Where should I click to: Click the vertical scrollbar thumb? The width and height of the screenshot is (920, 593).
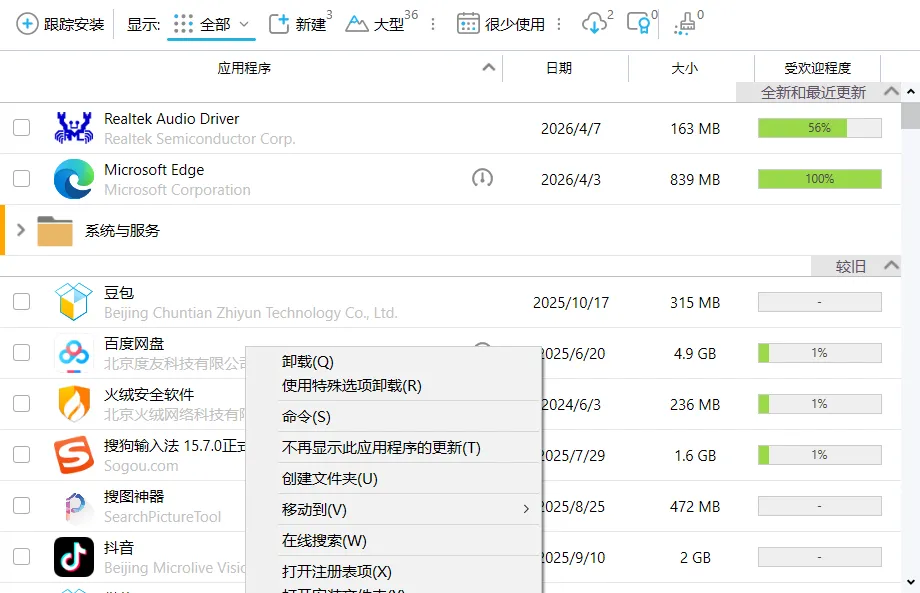(x=911, y=116)
